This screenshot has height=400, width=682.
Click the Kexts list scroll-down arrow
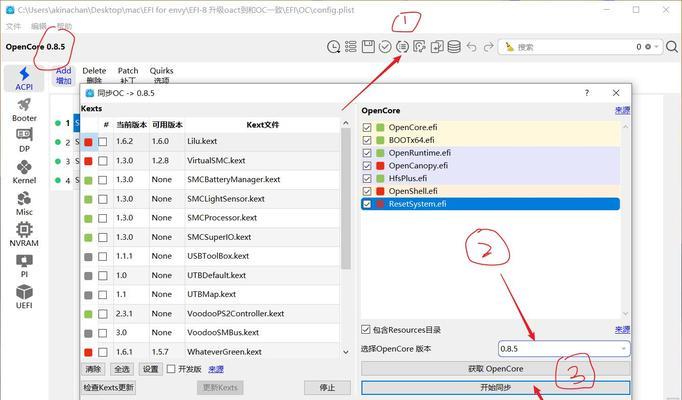tap(346, 352)
